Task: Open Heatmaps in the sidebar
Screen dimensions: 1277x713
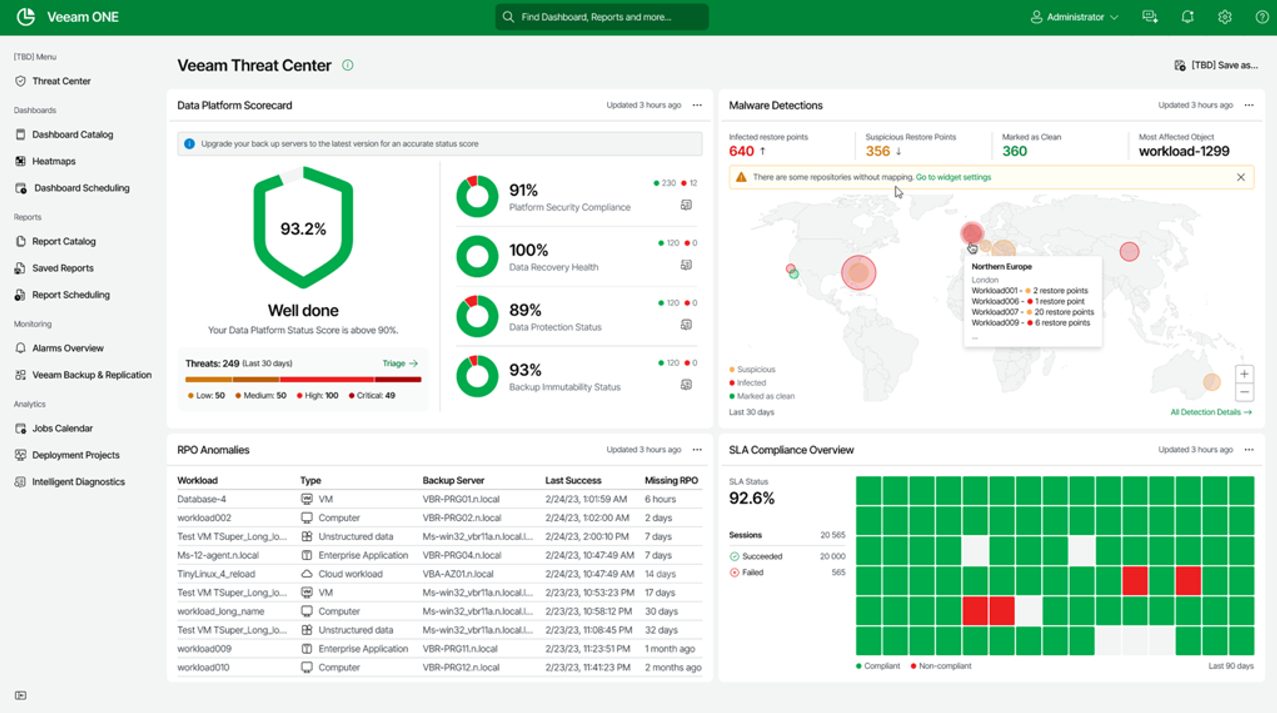Action: [53, 161]
